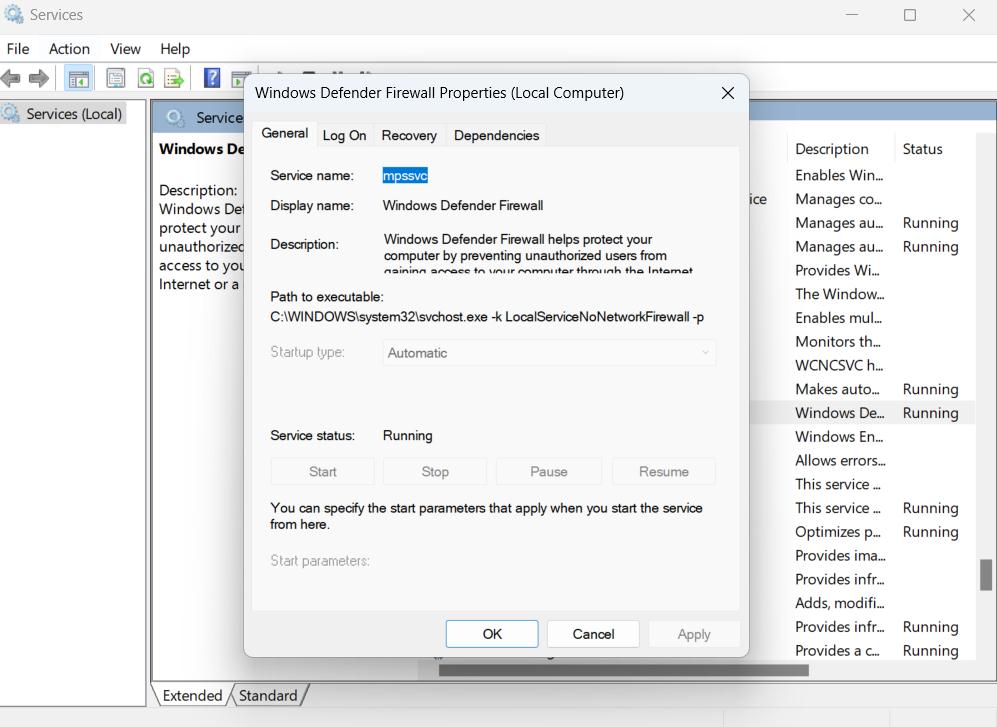Viewport: 997px width, 727px height.
Task: Click the gear icon beside Services (Local) tree node
Action: click(10, 113)
